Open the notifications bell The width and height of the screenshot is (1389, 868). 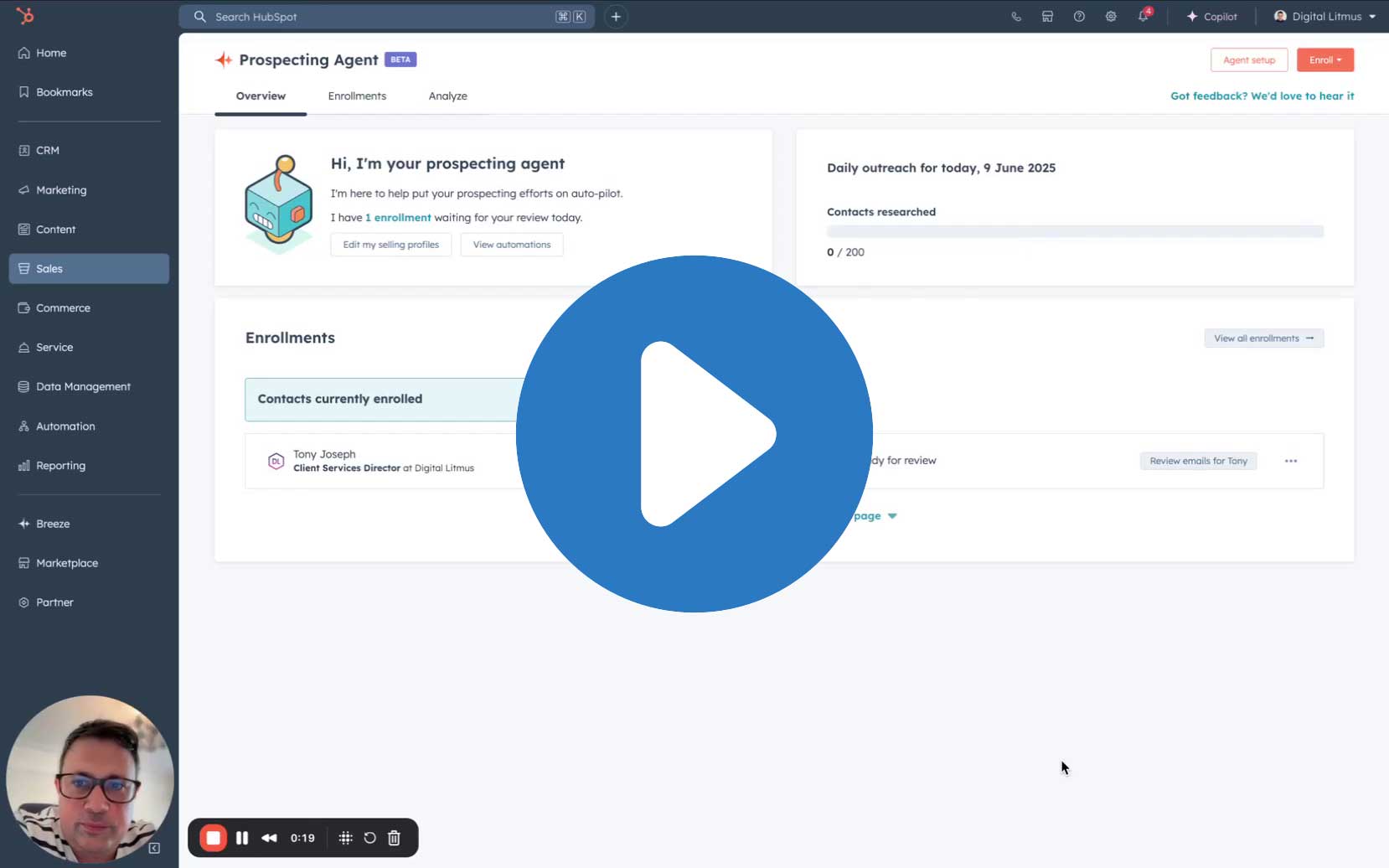1144,17
